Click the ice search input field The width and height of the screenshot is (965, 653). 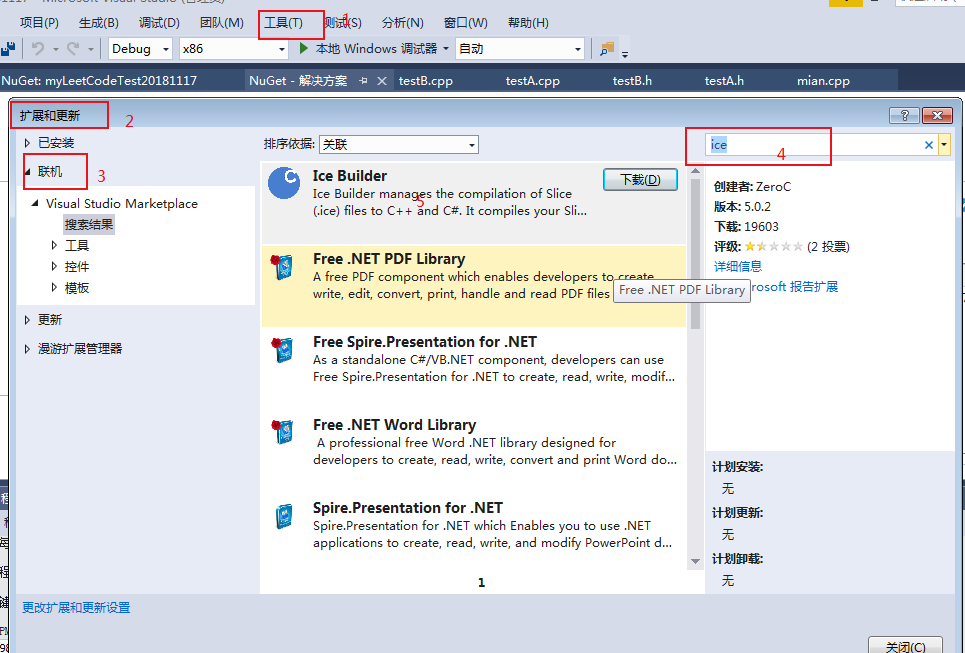coord(814,145)
